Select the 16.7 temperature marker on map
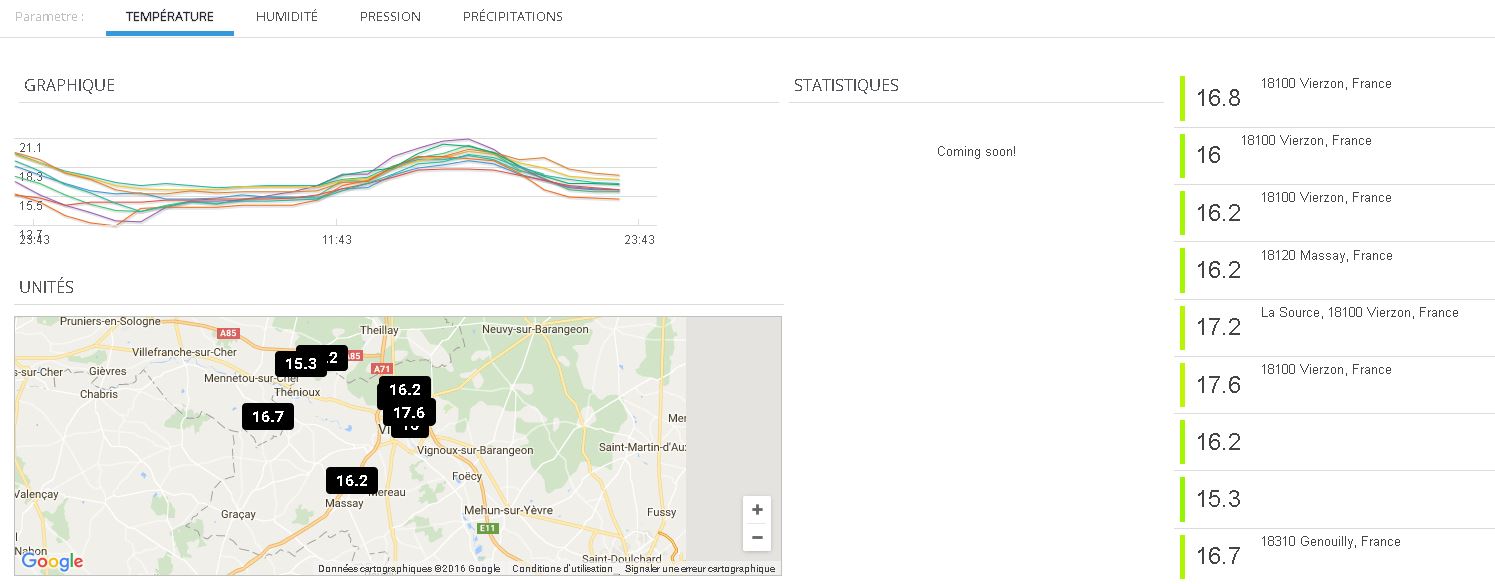The height and width of the screenshot is (584, 1495). coord(268,417)
